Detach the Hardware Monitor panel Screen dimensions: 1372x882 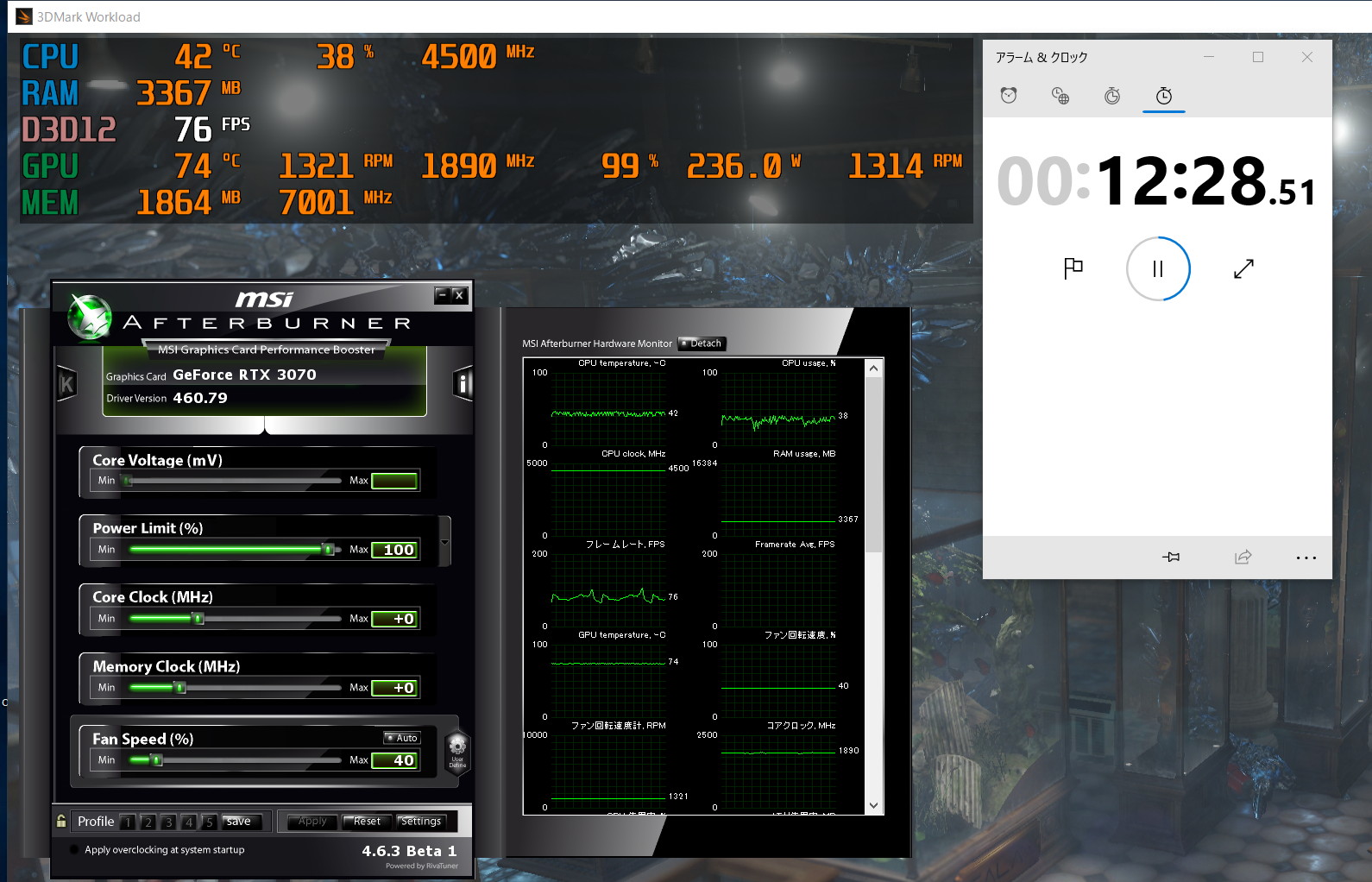click(x=702, y=343)
